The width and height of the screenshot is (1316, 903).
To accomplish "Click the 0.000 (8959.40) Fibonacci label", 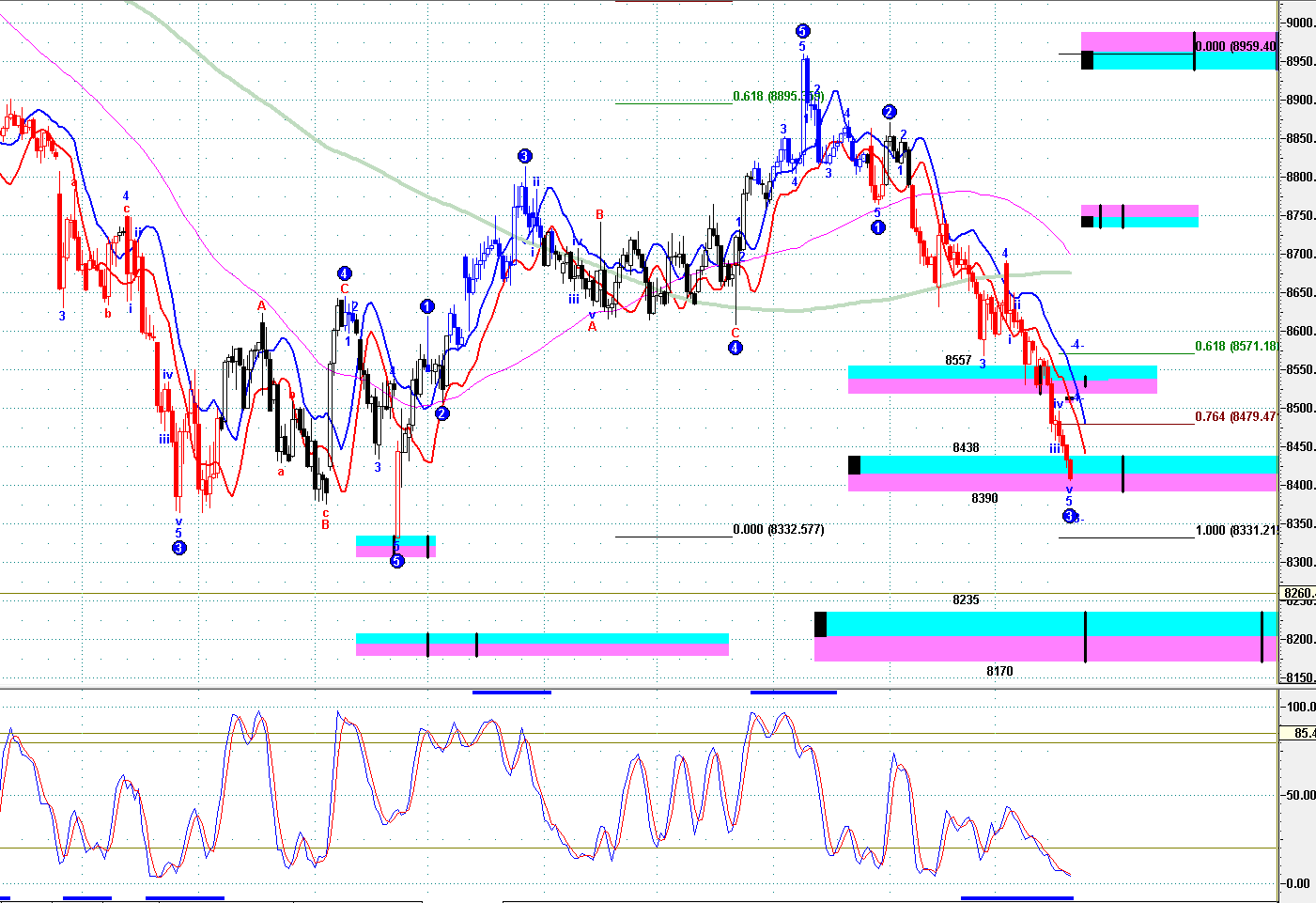I will click(1235, 46).
